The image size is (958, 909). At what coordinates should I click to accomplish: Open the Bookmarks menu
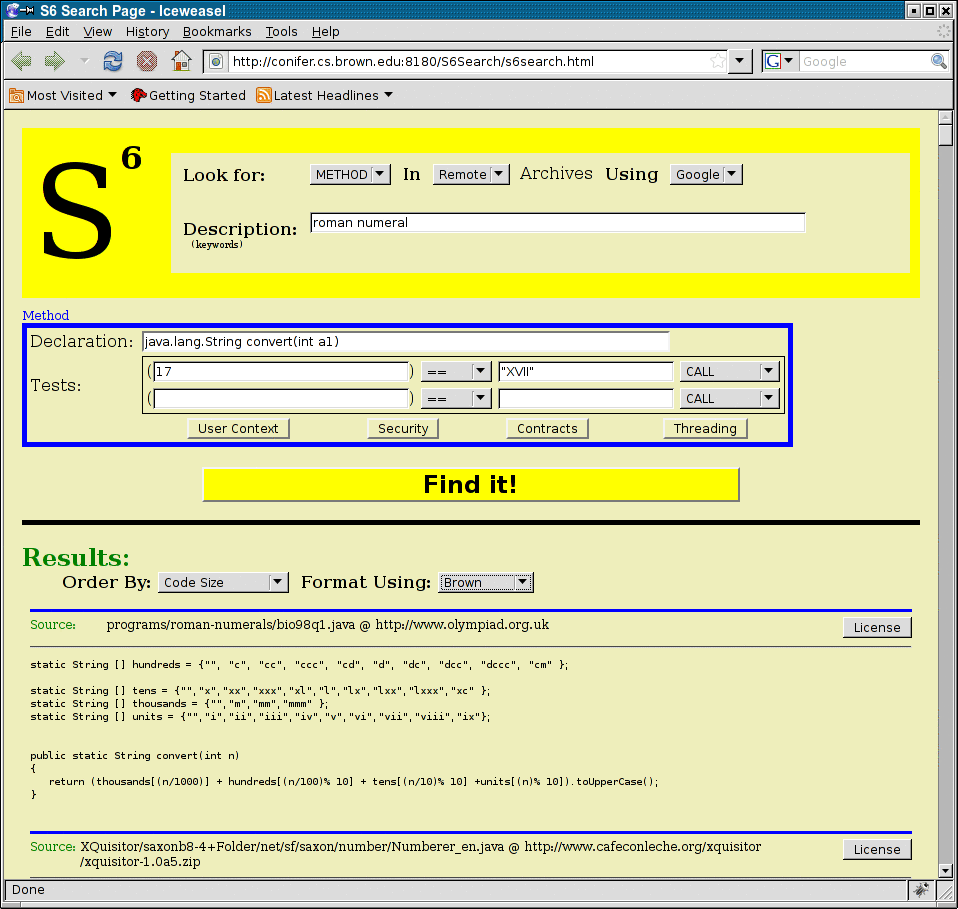click(x=217, y=31)
